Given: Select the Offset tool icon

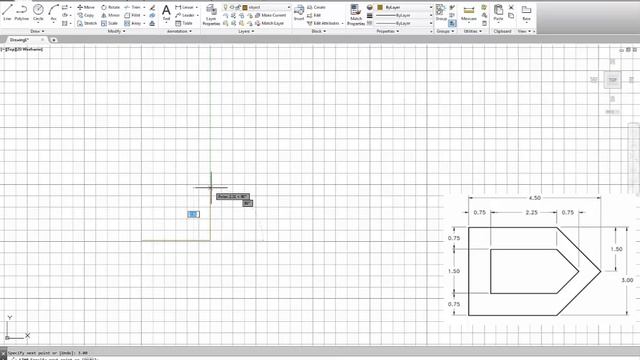Looking at the screenshot, I should tap(152, 23).
